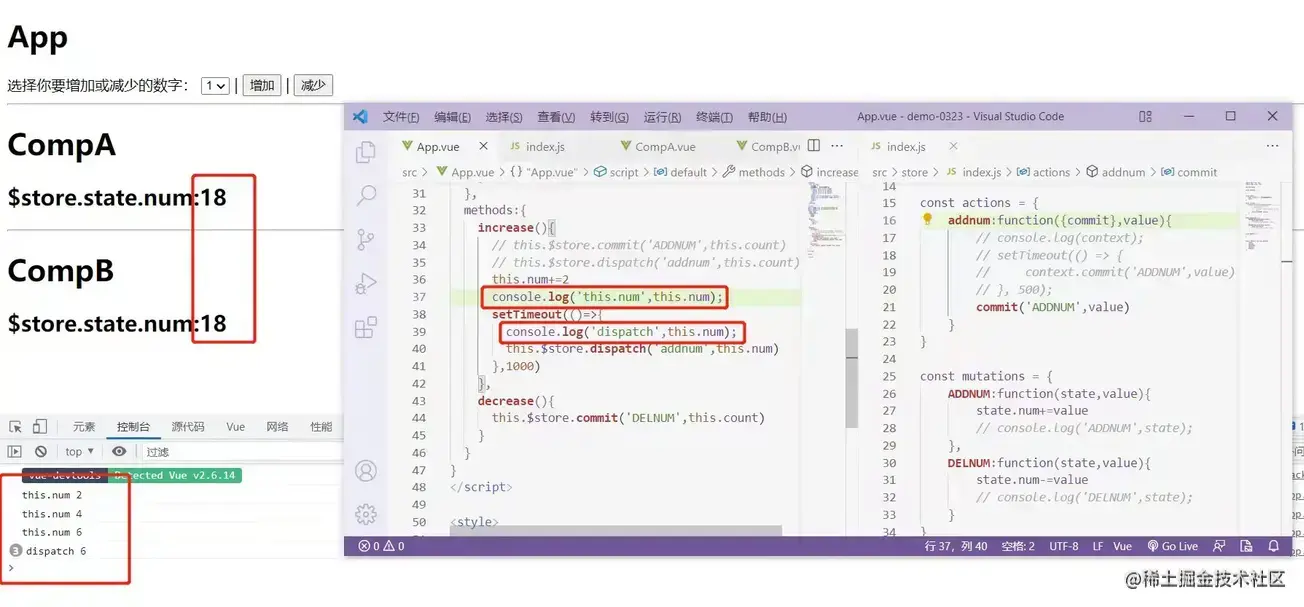Open the customize layout icon in VS Code title bar
Image resolution: width=1304 pixels, height=607 pixels.
(x=1146, y=116)
